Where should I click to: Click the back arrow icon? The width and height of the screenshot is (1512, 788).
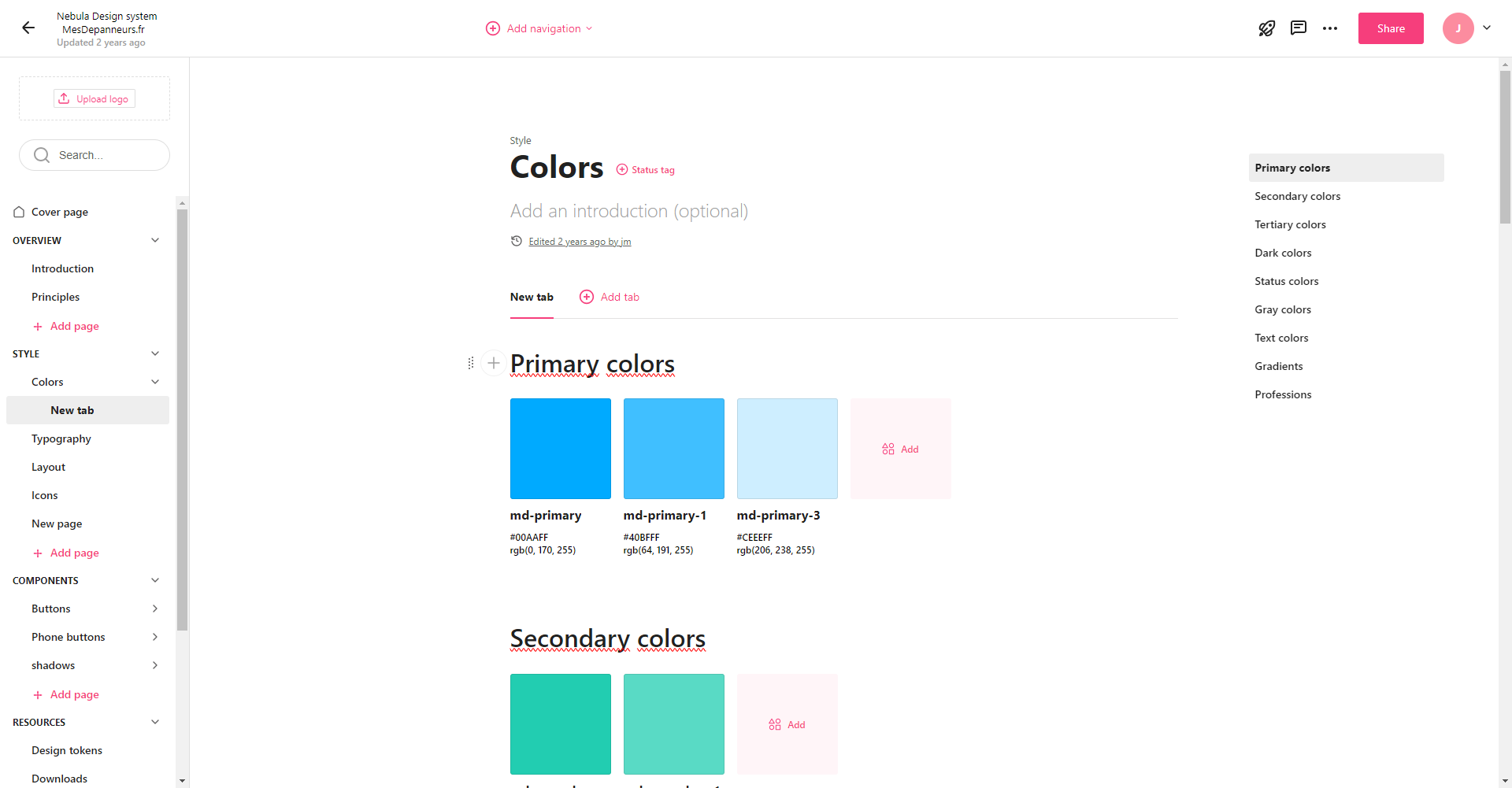tap(28, 28)
